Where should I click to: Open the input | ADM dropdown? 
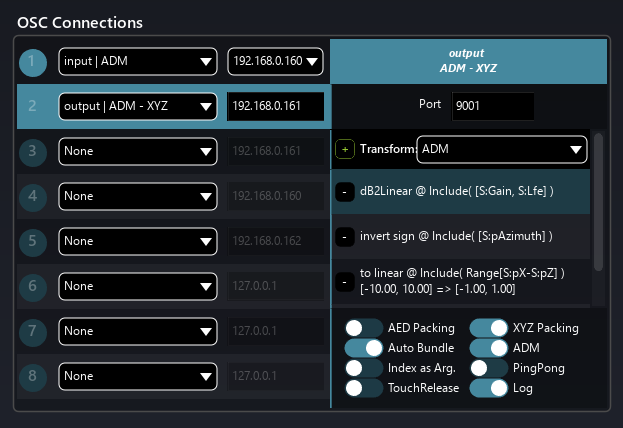coord(137,63)
